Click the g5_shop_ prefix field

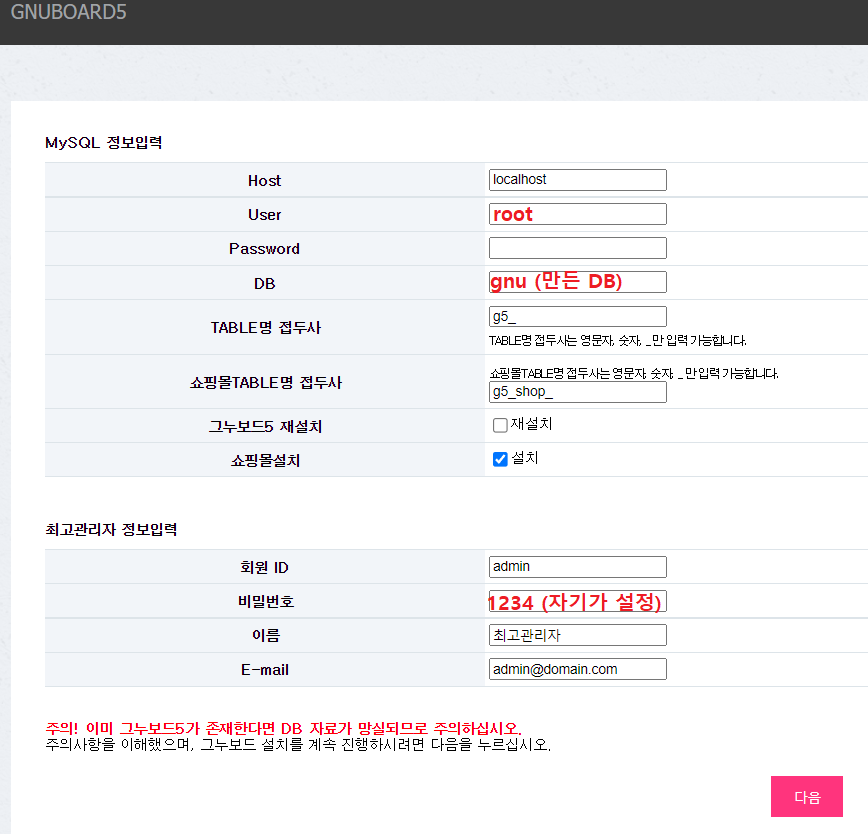click(577, 392)
